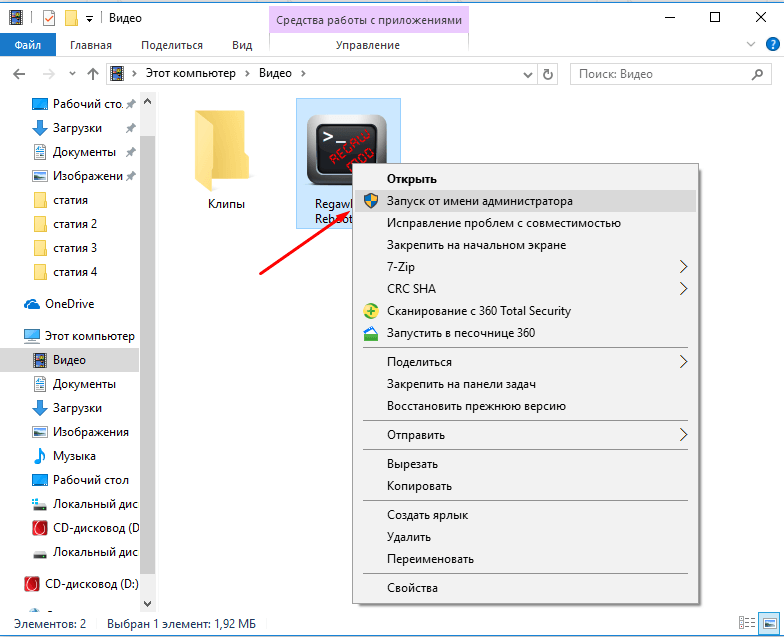Select Видео in navigation pane
The image size is (784, 637).
[x=70, y=360]
